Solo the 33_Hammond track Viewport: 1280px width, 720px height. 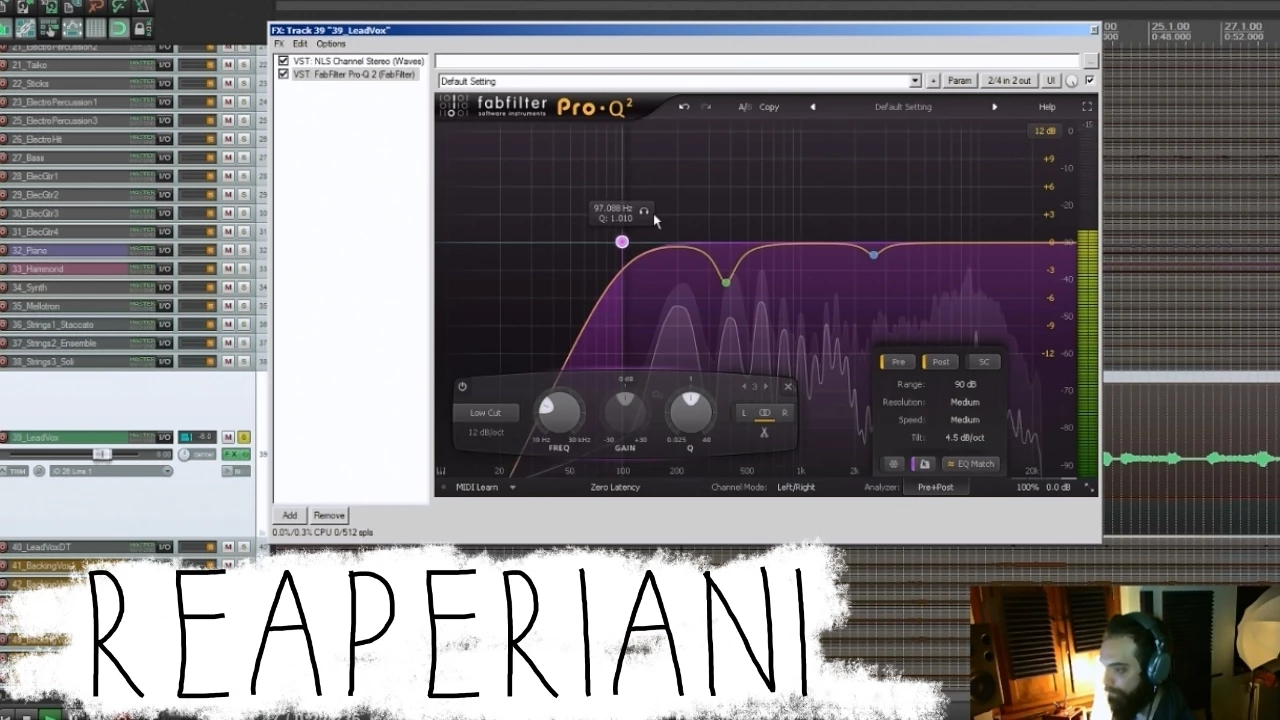[243, 269]
